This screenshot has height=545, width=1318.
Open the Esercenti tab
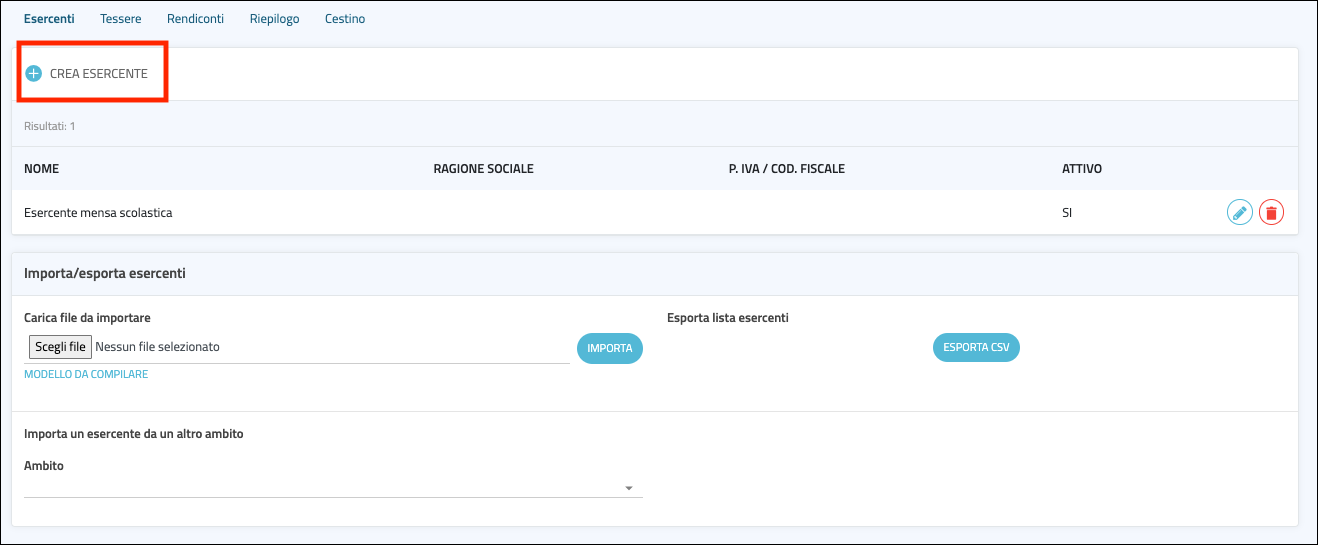tap(49, 19)
